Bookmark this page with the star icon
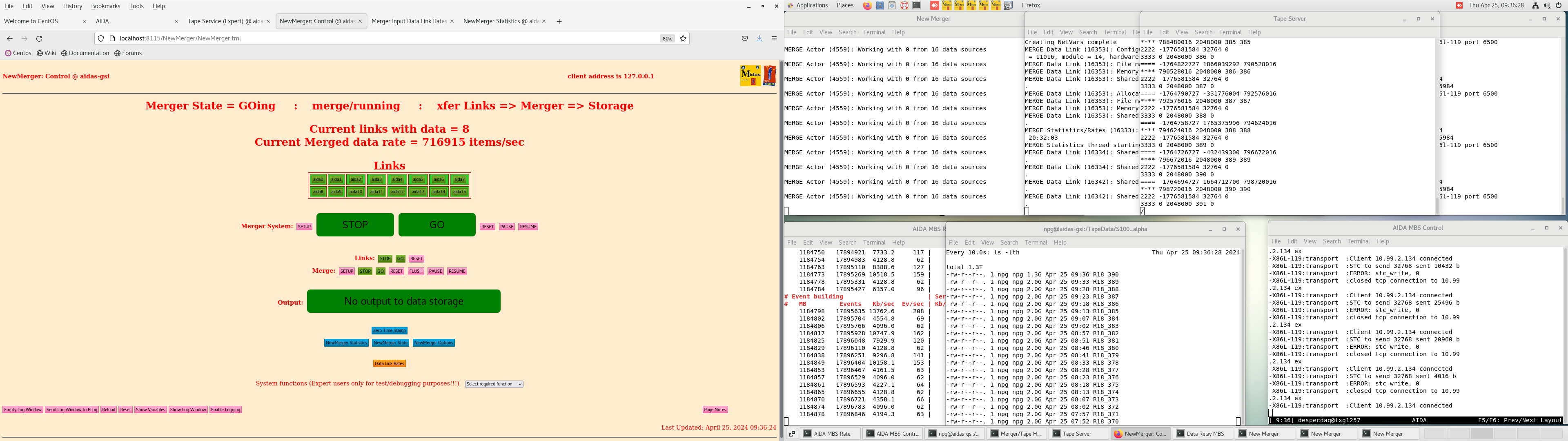 tap(683, 38)
